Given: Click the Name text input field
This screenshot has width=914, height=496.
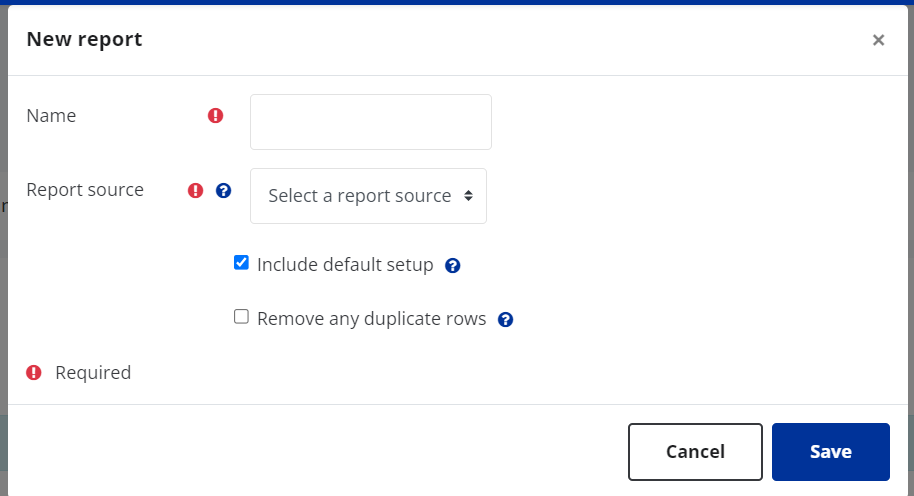Looking at the screenshot, I should [x=371, y=122].
